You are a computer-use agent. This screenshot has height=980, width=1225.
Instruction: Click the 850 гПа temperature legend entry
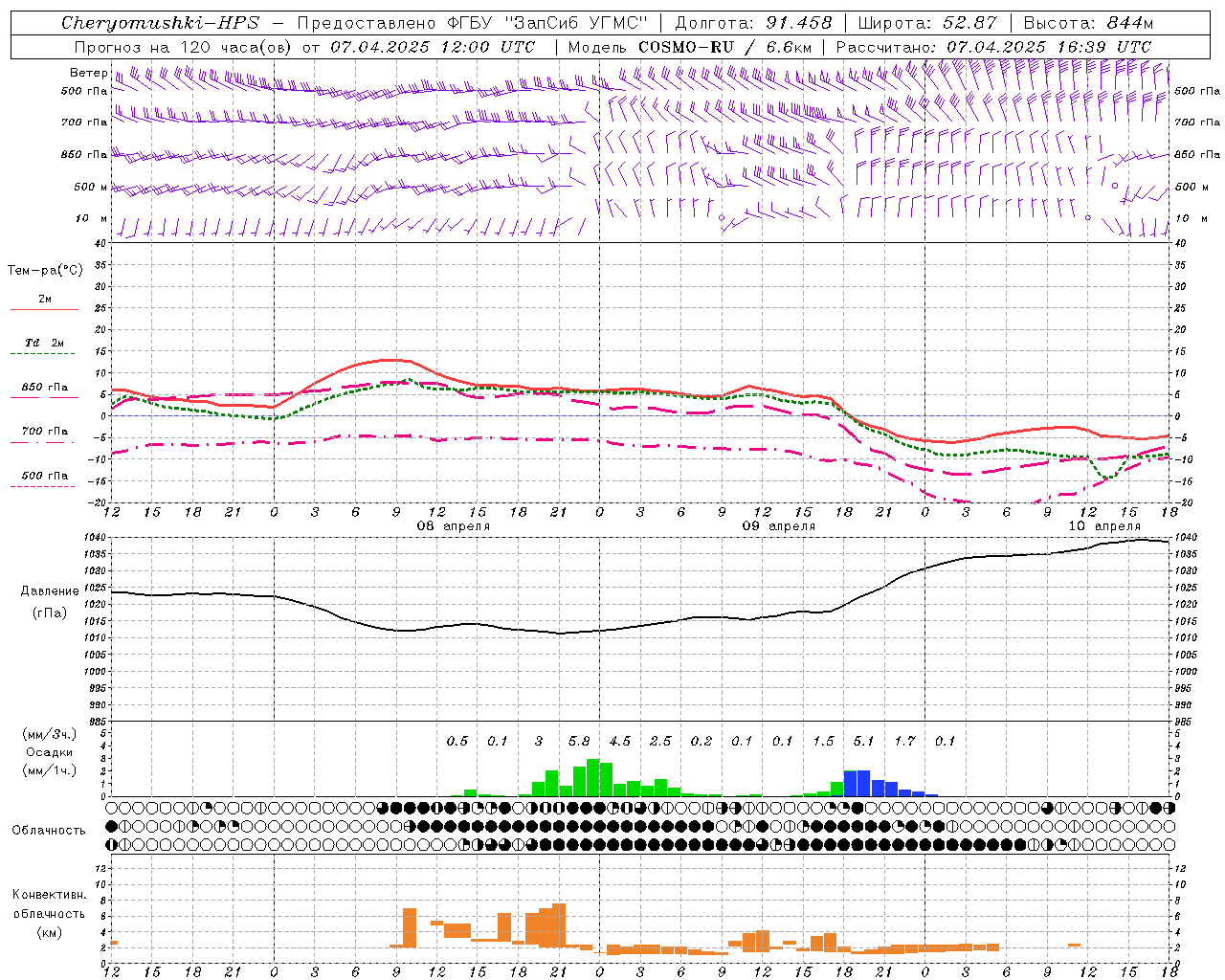[44, 388]
